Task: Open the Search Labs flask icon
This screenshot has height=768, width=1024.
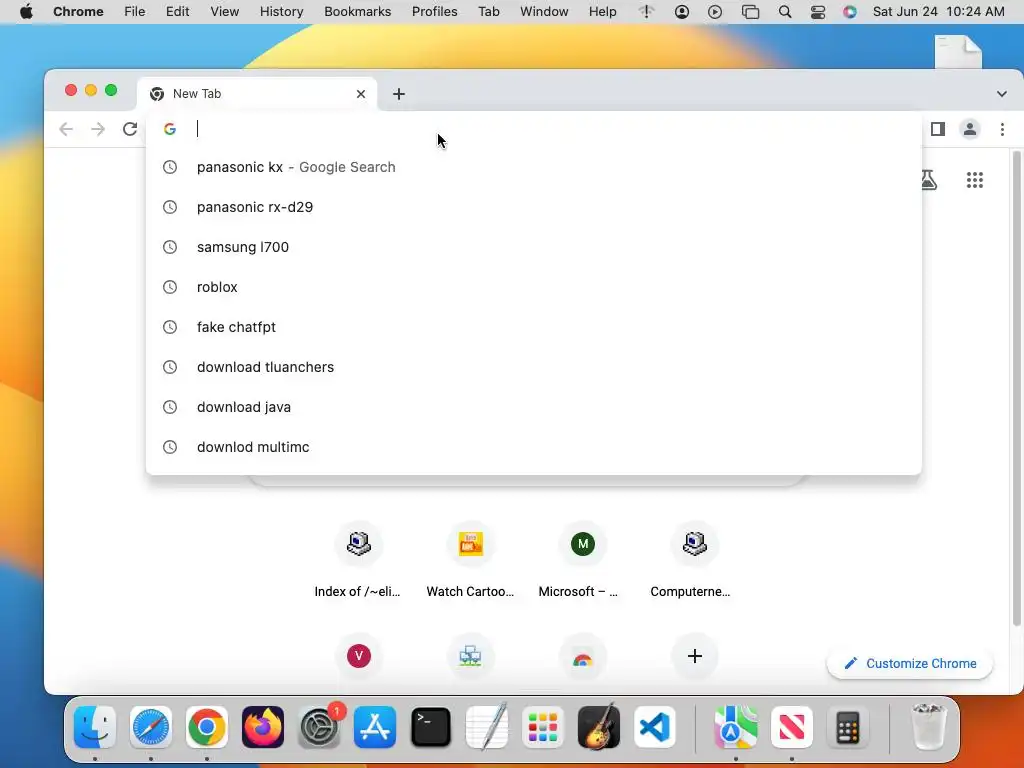Action: pos(928,180)
